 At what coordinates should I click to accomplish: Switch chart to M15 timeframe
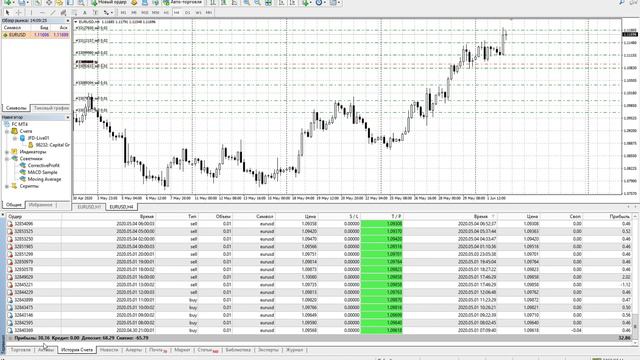144,13
